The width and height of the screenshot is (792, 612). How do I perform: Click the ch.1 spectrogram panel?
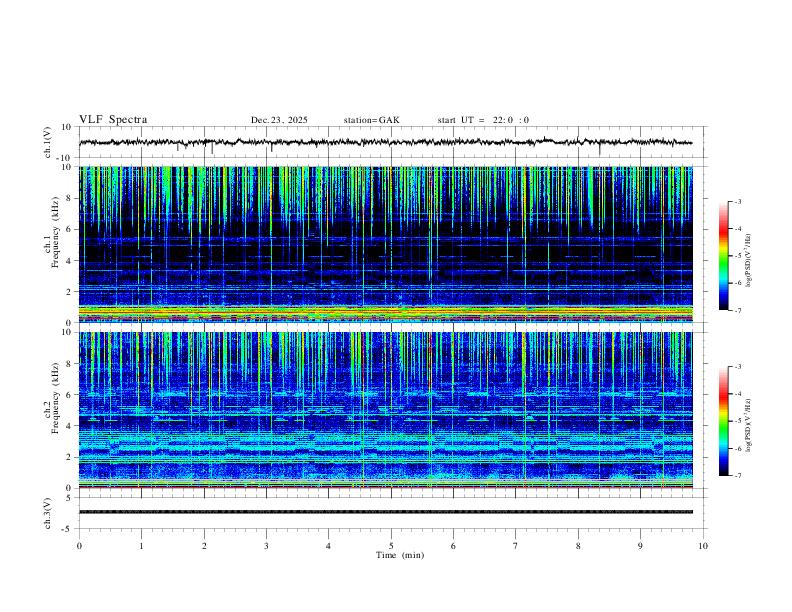pos(385,244)
